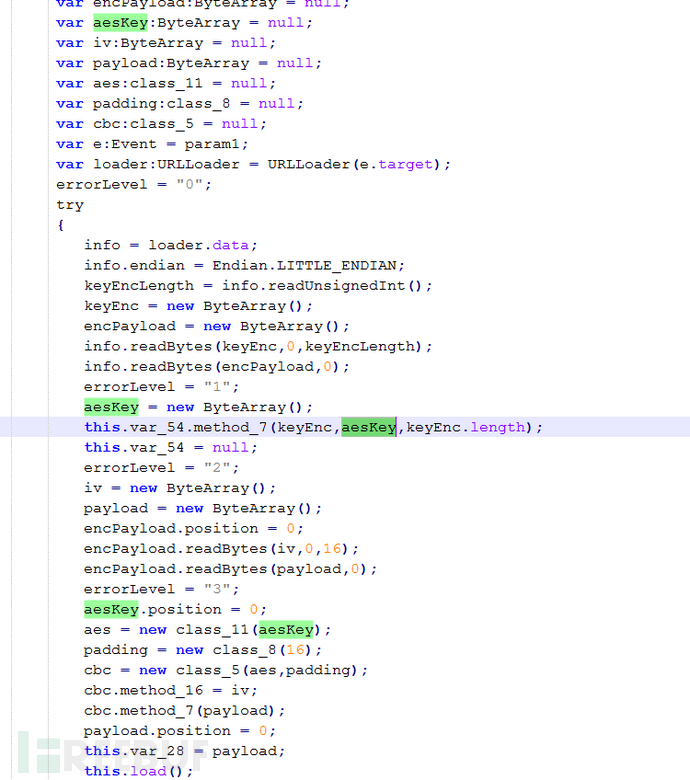Click the line 'info = loader.data;'
Viewport: 690px width, 780px height.
pos(171,245)
